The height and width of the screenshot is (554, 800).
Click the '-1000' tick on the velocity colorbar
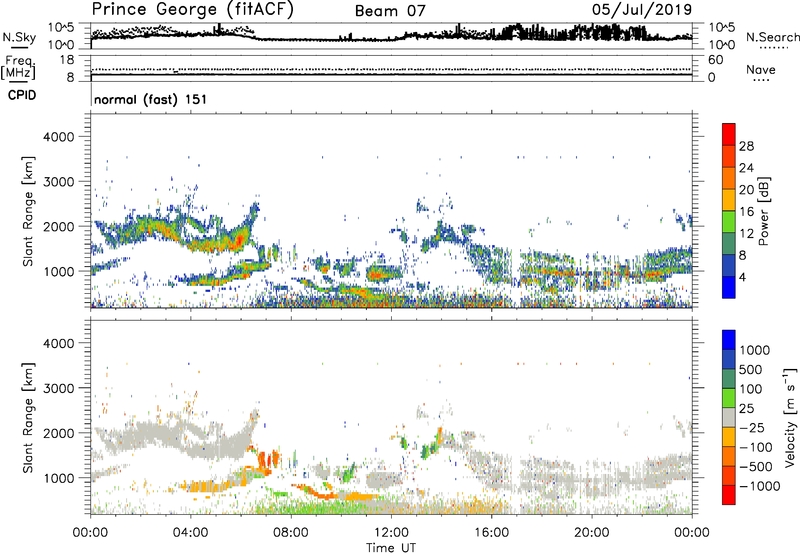point(759,486)
